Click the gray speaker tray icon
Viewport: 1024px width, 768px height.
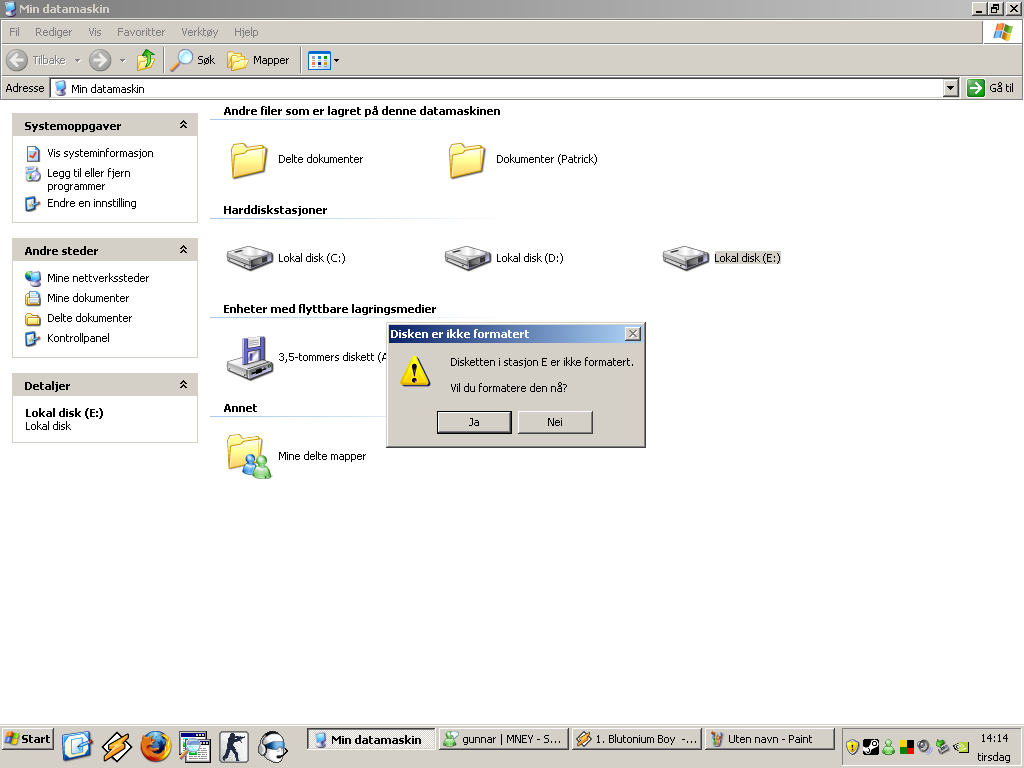[923, 746]
